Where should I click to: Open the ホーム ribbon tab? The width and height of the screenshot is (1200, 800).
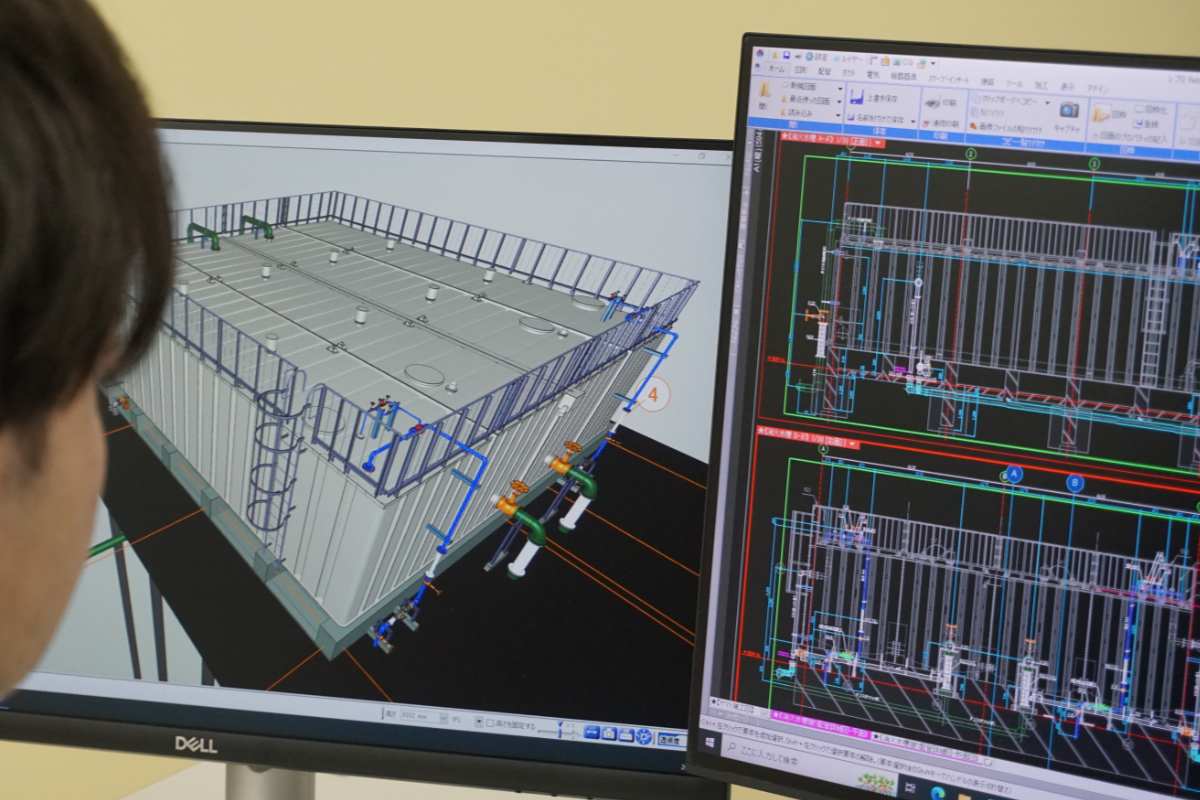[x=775, y=68]
